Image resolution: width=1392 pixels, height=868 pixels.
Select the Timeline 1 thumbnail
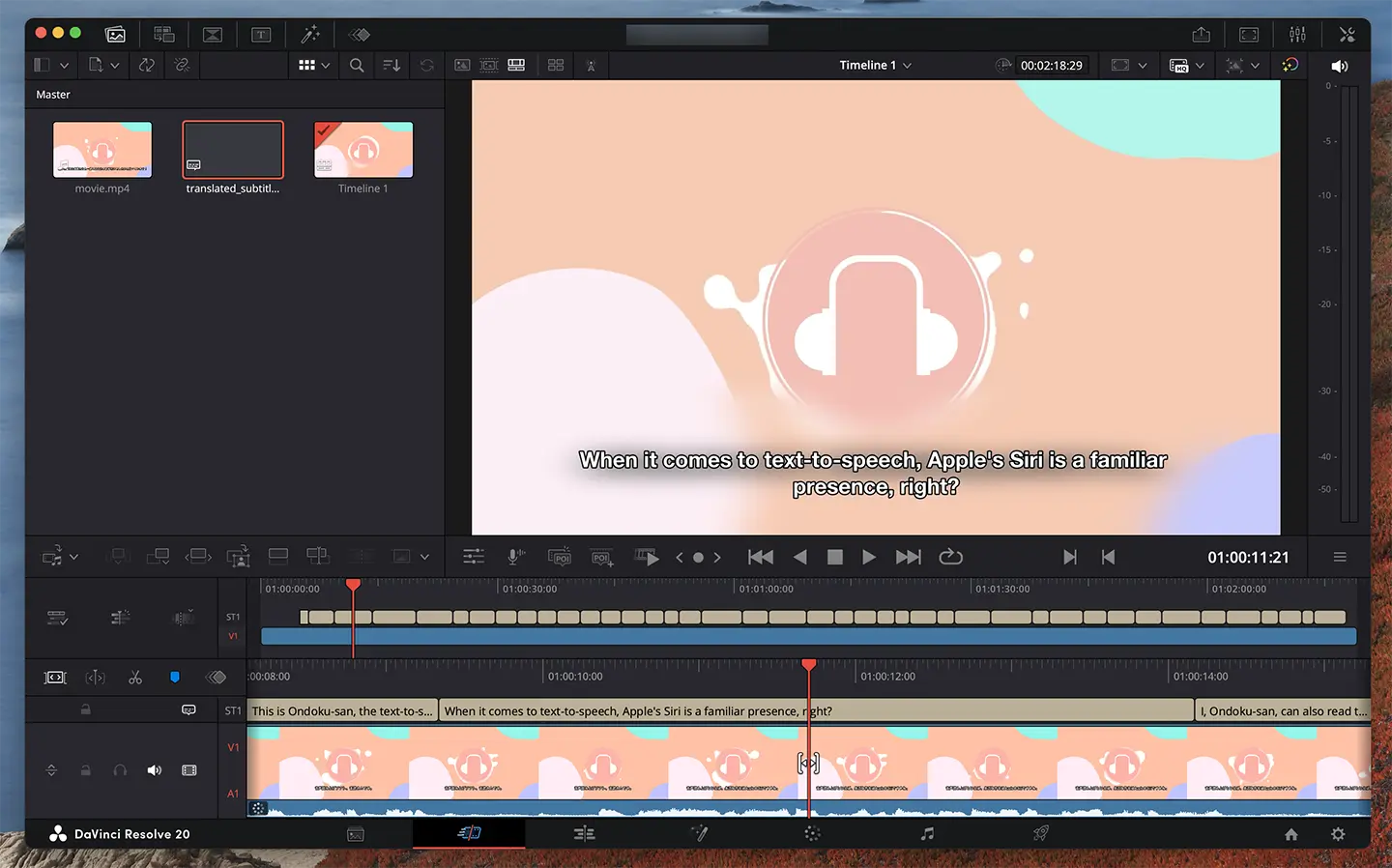click(x=363, y=150)
